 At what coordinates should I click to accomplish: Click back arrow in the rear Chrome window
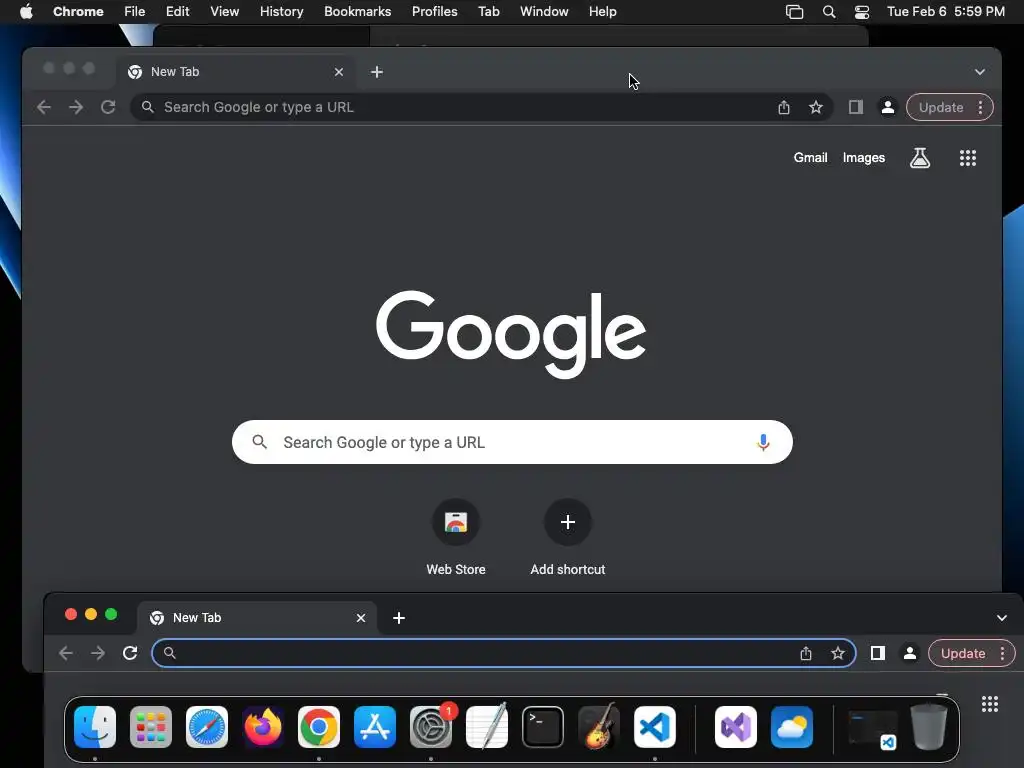[44, 107]
